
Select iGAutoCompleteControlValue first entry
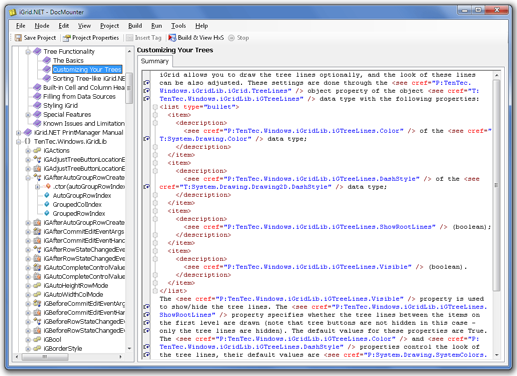[84, 267]
